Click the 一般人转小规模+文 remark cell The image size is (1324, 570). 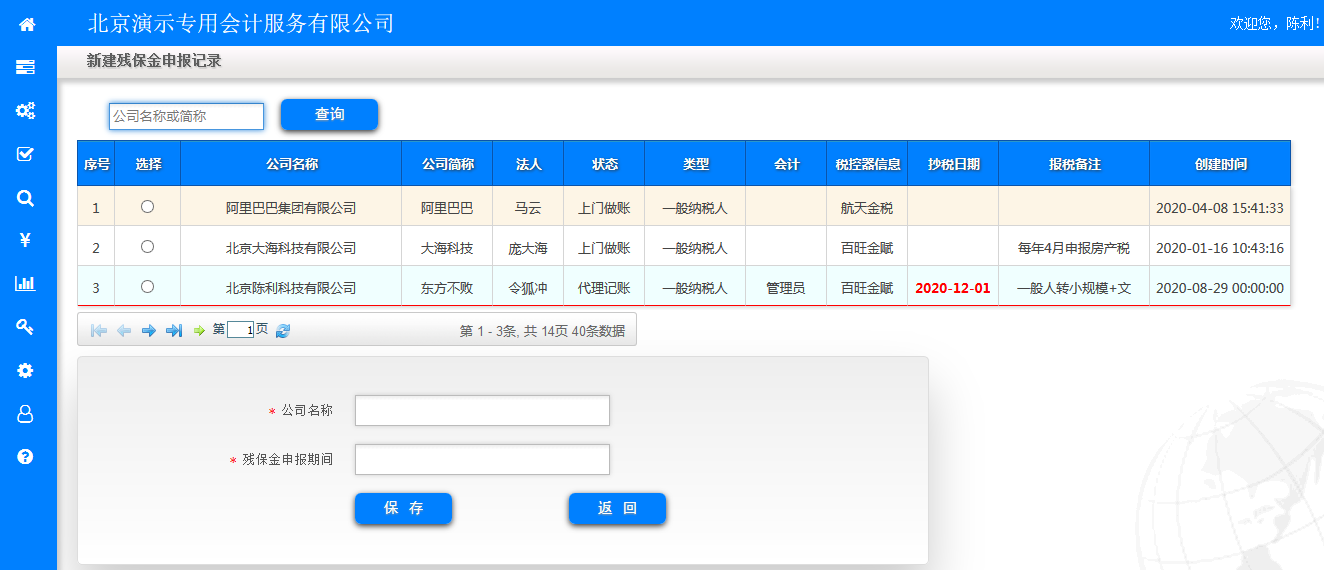1074,287
